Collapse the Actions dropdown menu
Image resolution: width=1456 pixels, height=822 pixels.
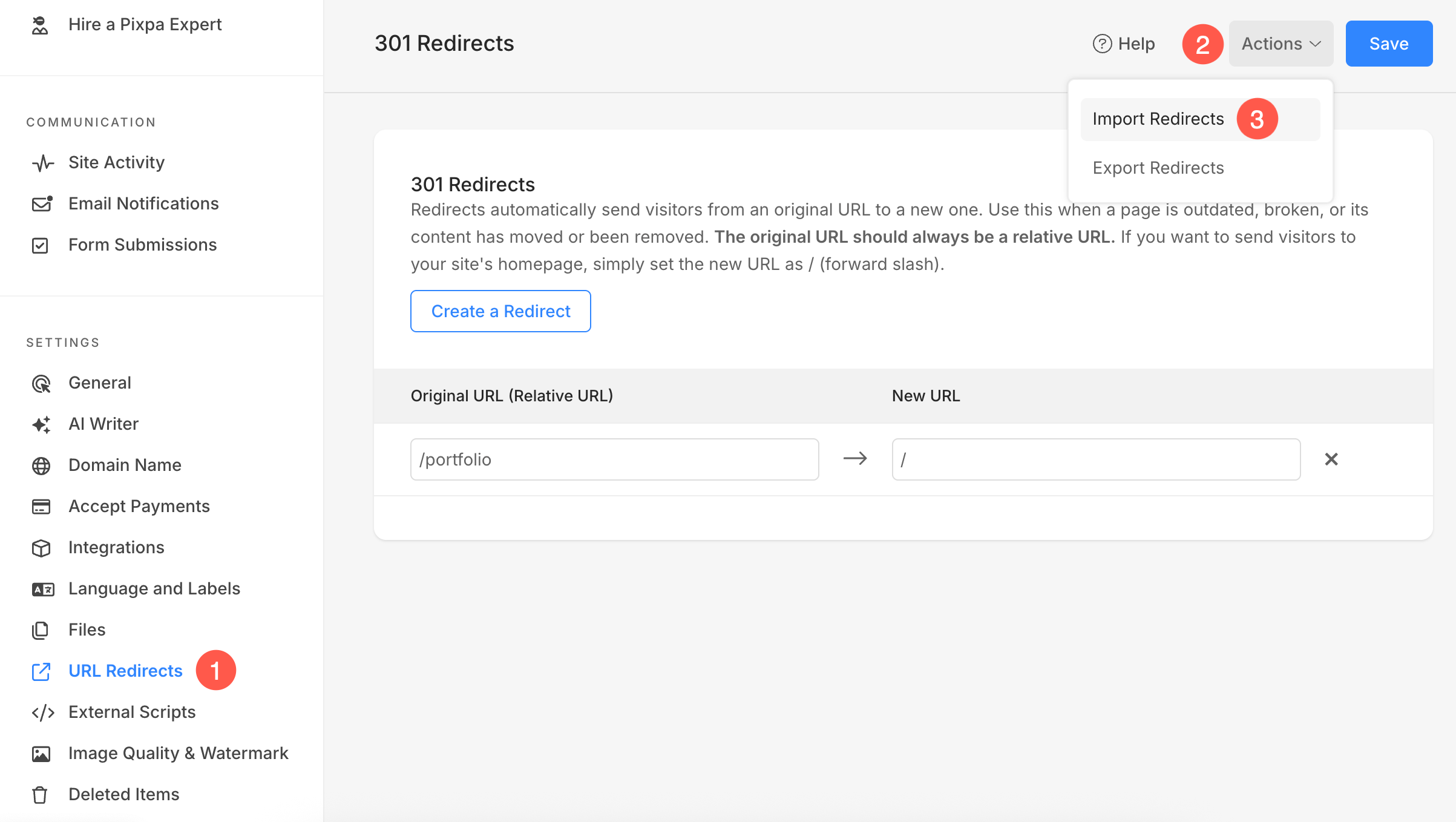point(1281,44)
